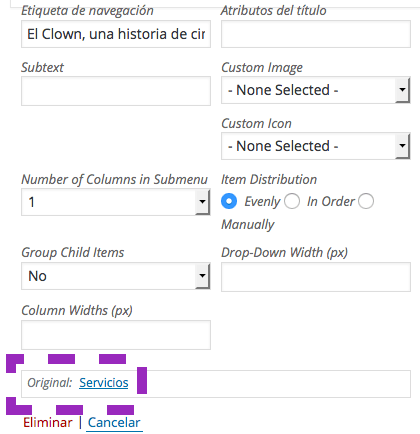
Task: Open the Custom Icon dropdown
Action: click(x=315, y=146)
